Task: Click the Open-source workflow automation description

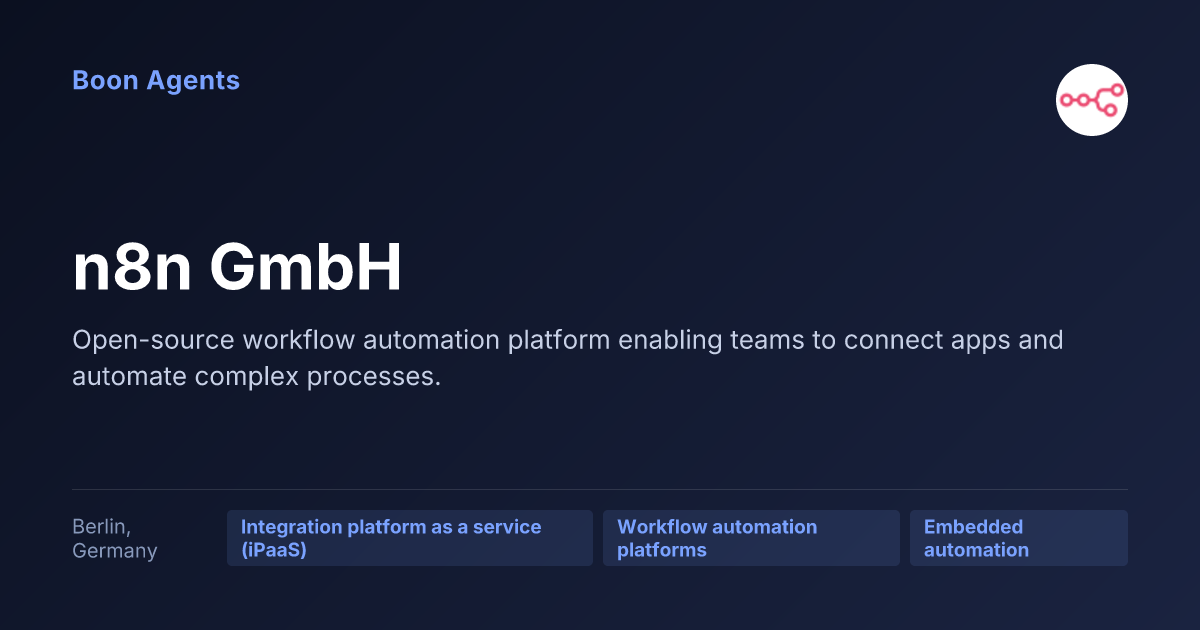Action: (x=568, y=358)
